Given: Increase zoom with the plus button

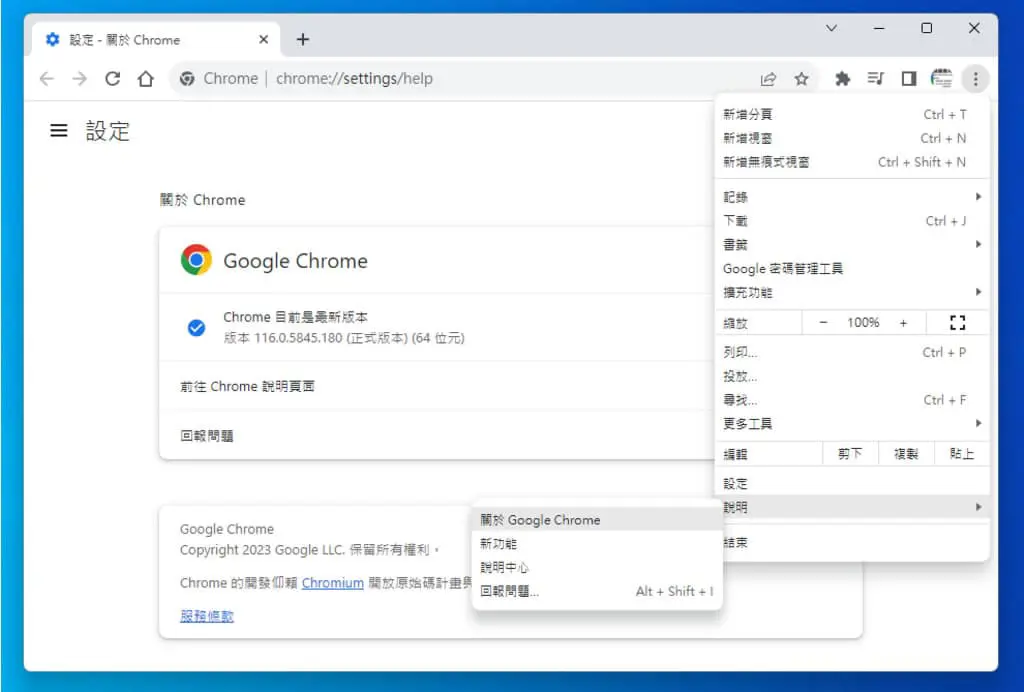Looking at the screenshot, I should pyautogui.click(x=903, y=322).
